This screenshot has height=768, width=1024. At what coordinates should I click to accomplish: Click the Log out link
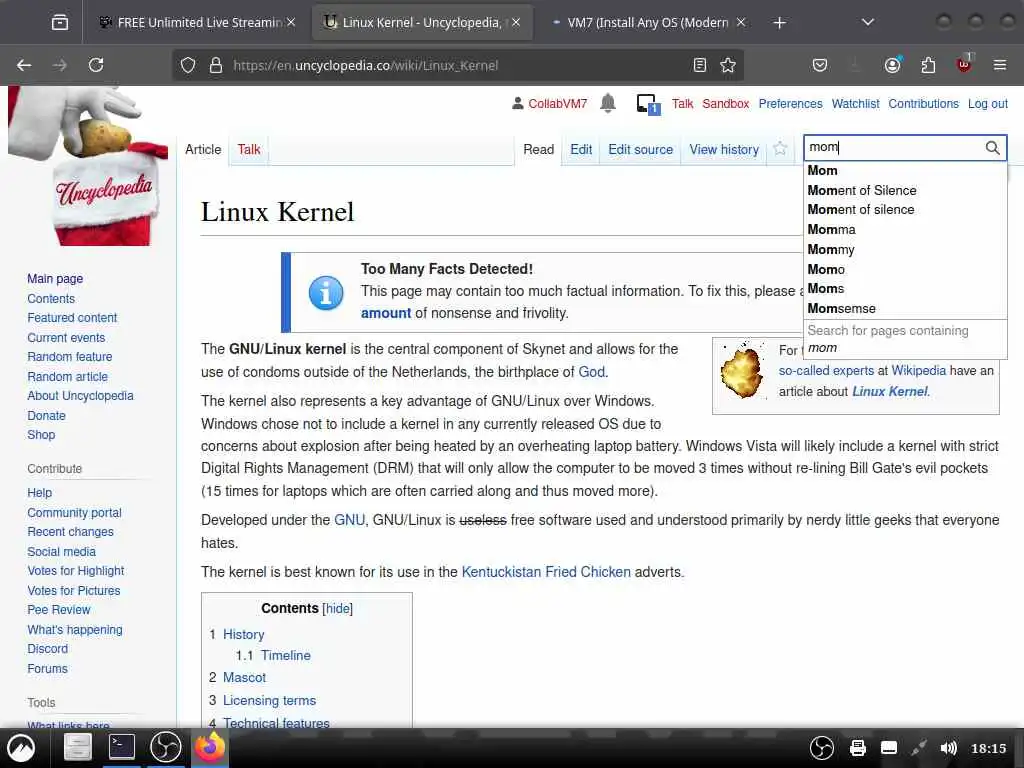coord(987,104)
